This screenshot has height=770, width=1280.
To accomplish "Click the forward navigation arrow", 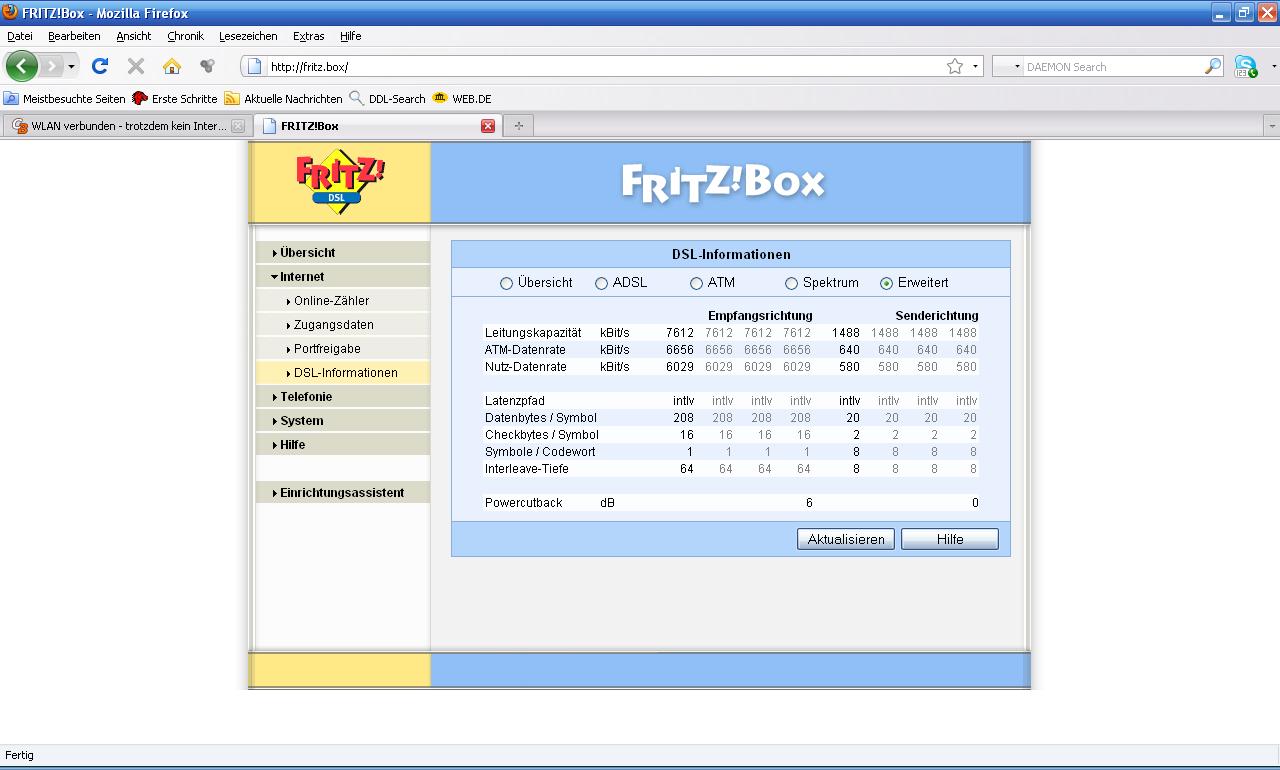I will [50, 66].
